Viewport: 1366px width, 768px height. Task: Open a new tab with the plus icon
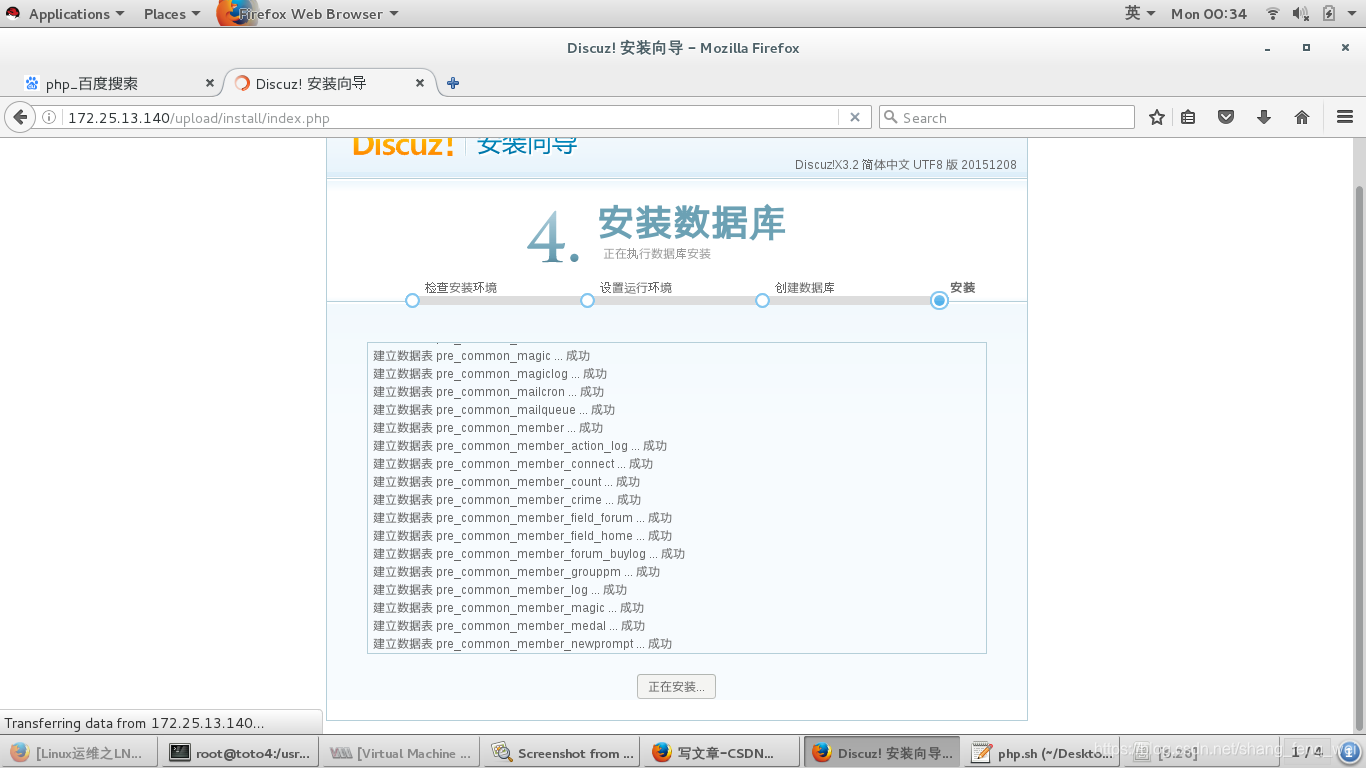[x=453, y=83]
